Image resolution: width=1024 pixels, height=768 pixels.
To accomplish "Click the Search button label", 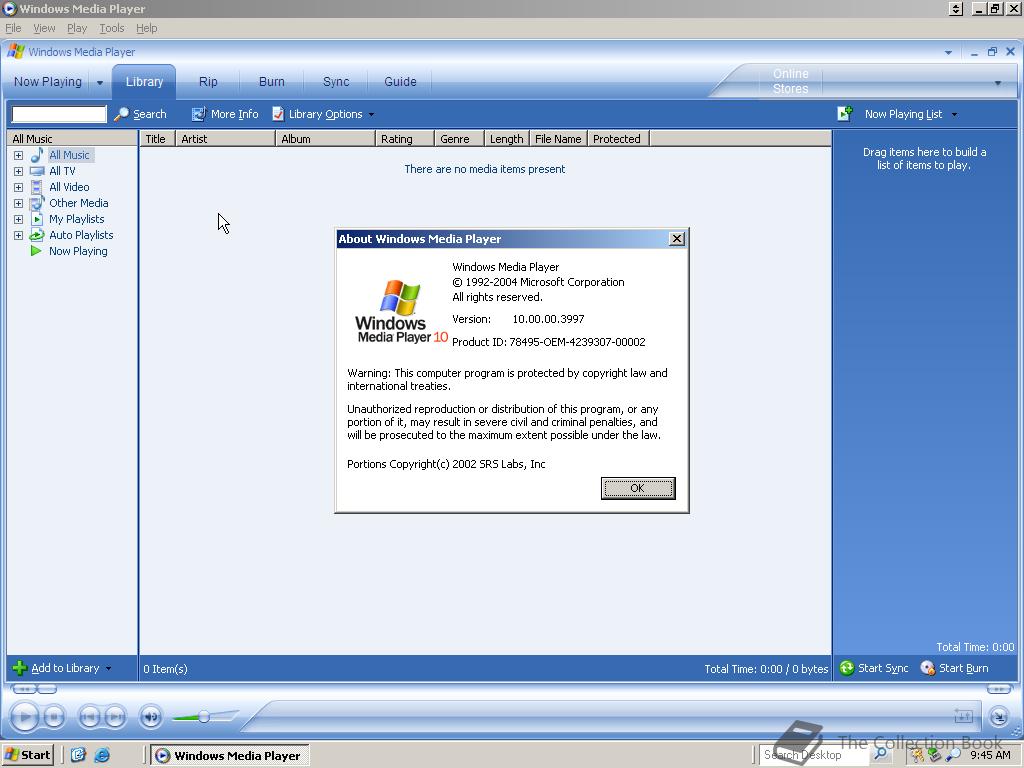I will [150, 114].
